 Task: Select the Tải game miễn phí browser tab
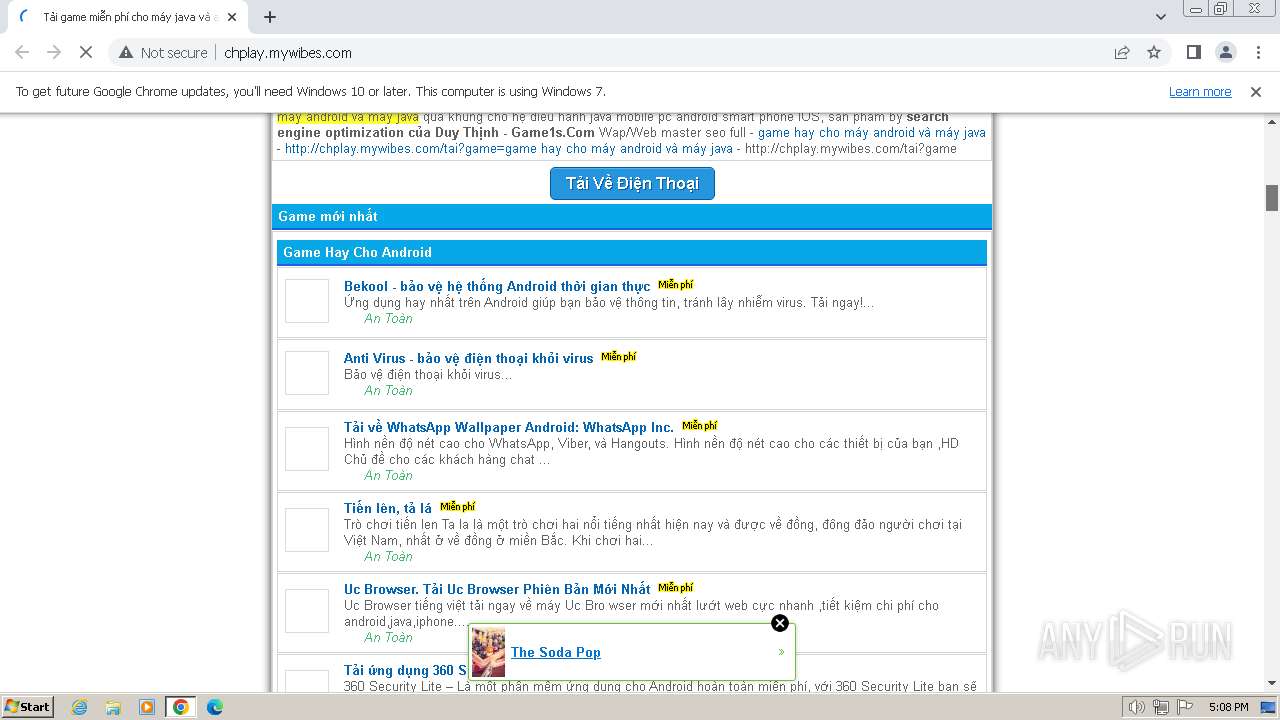point(129,17)
